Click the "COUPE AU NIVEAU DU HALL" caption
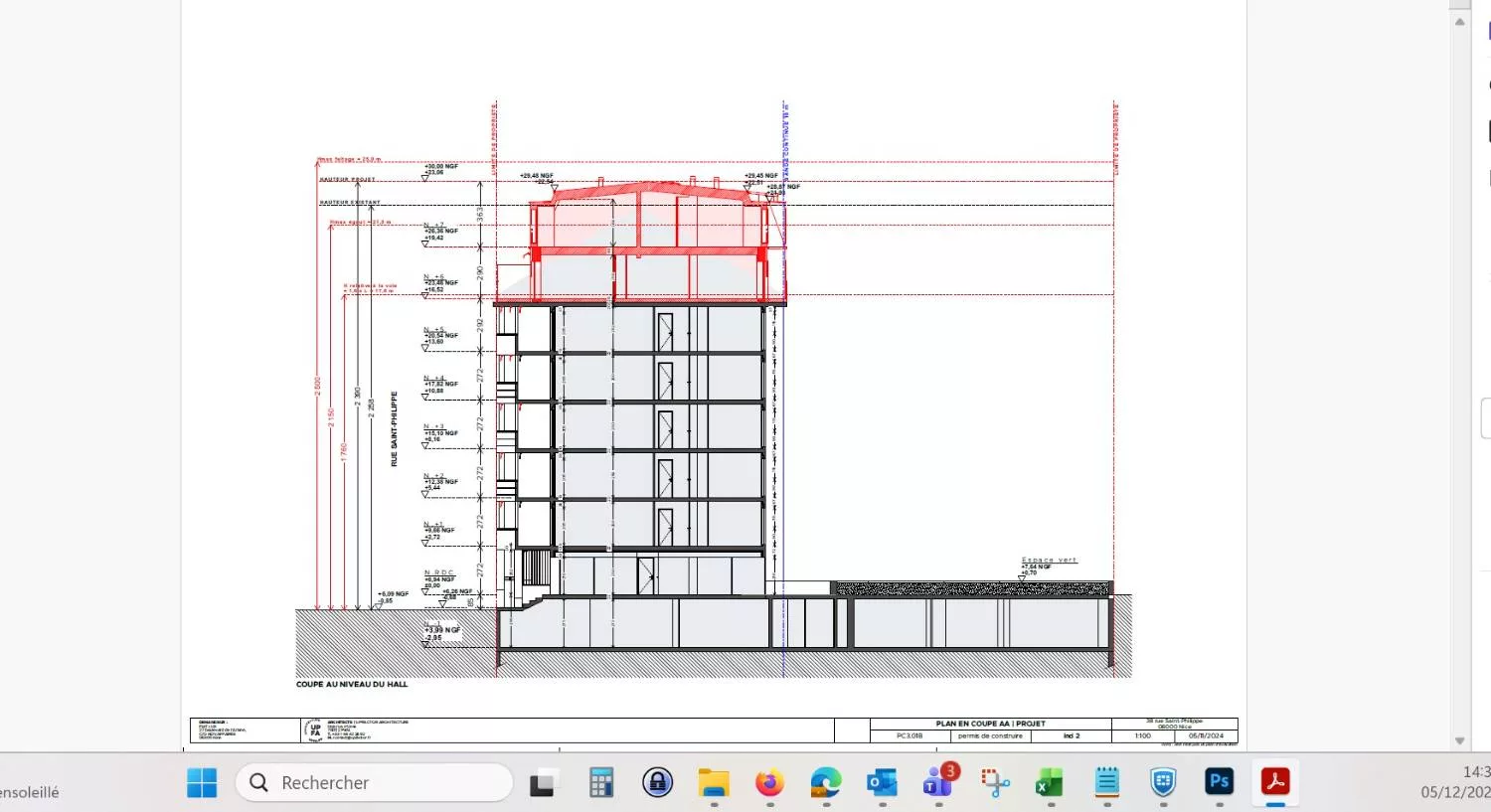The height and width of the screenshot is (812, 1491). [352, 685]
